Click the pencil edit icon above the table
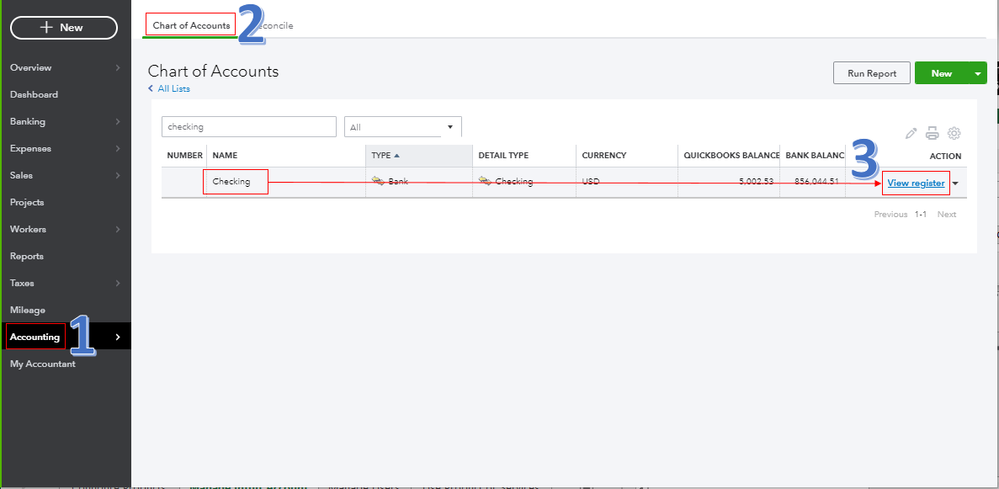Screen dimensions: 999x489 911,133
